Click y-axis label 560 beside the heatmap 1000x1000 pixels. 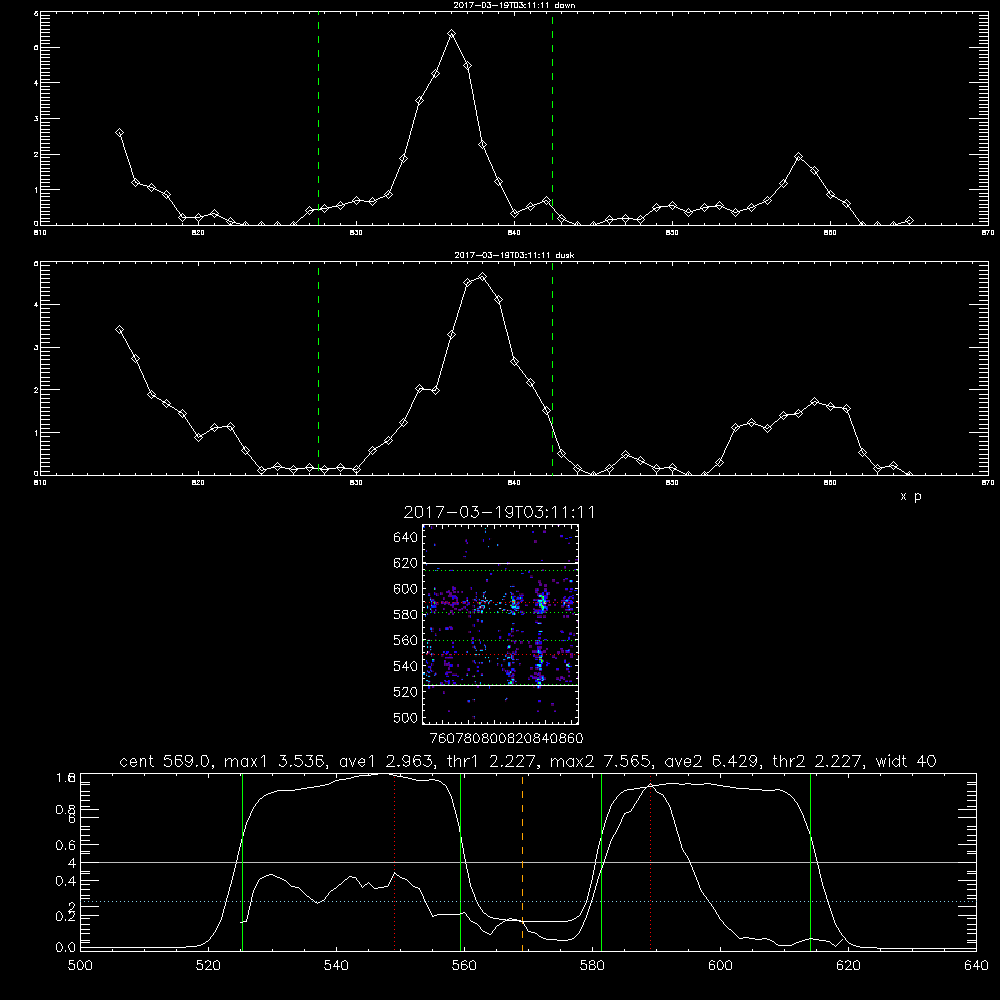(x=406, y=640)
